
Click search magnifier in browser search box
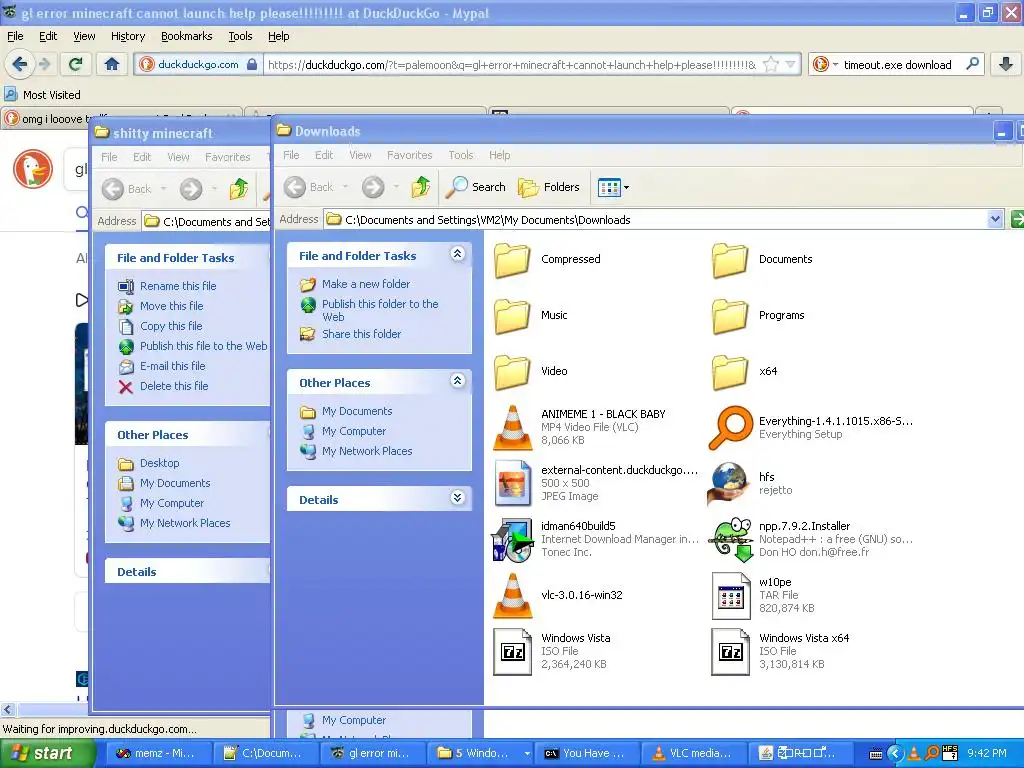972,64
